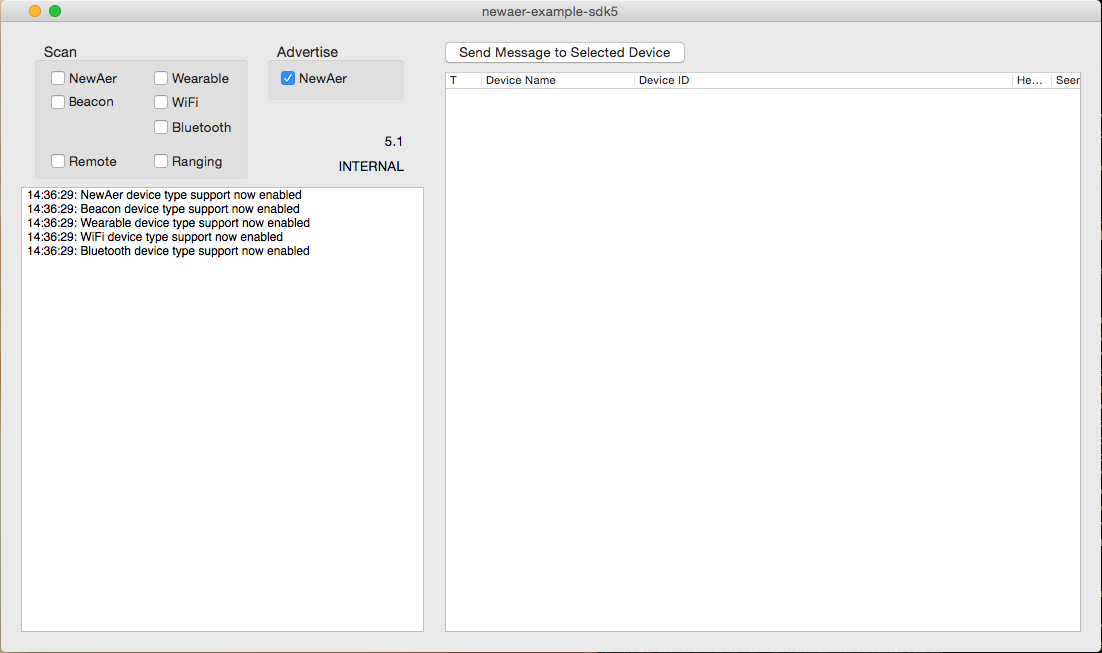This screenshot has height=653, width=1102.
Task: Click the INTERNAL label
Action: point(371,167)
